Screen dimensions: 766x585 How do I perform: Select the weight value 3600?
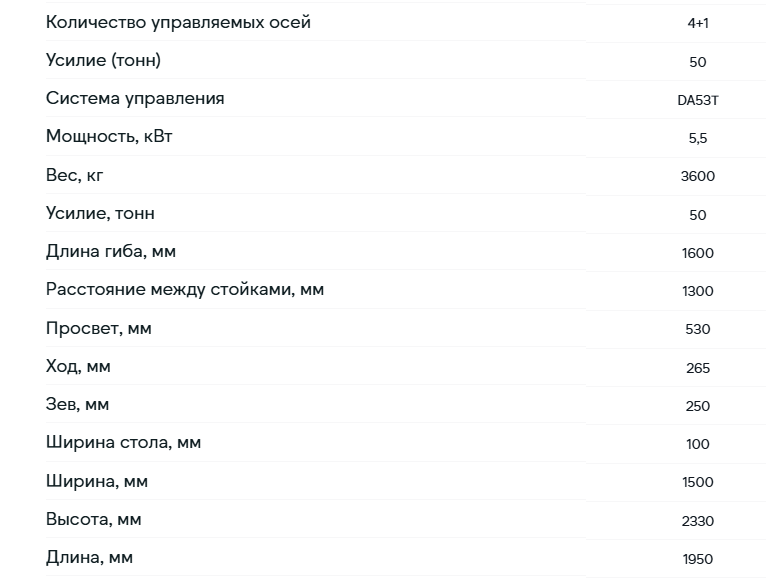698,176
